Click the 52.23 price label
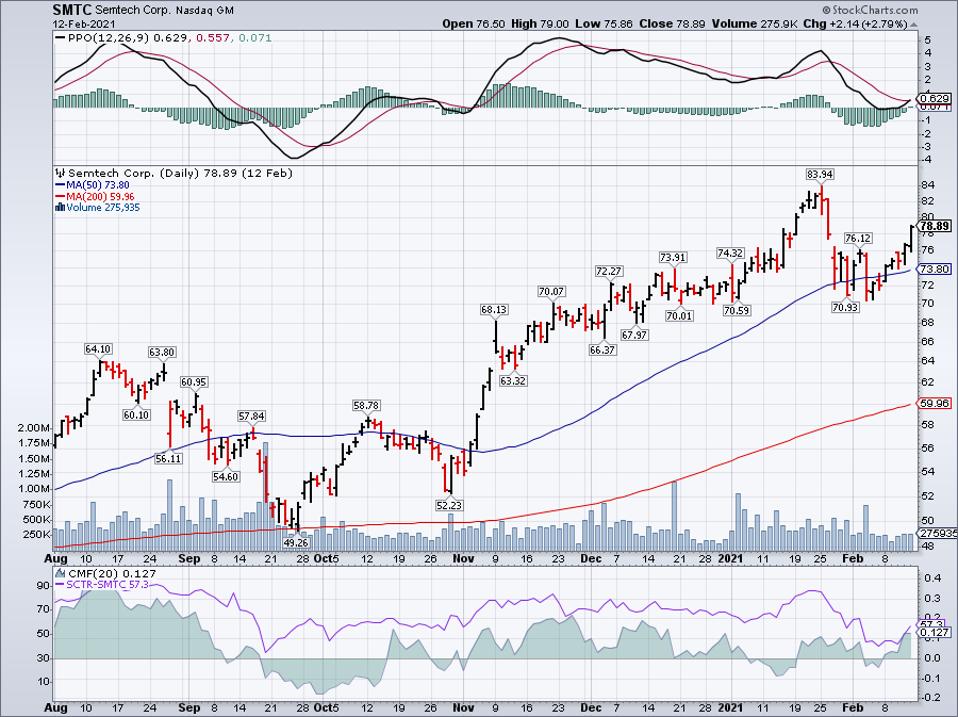958x717 pixels. click(x=448, y=505)
